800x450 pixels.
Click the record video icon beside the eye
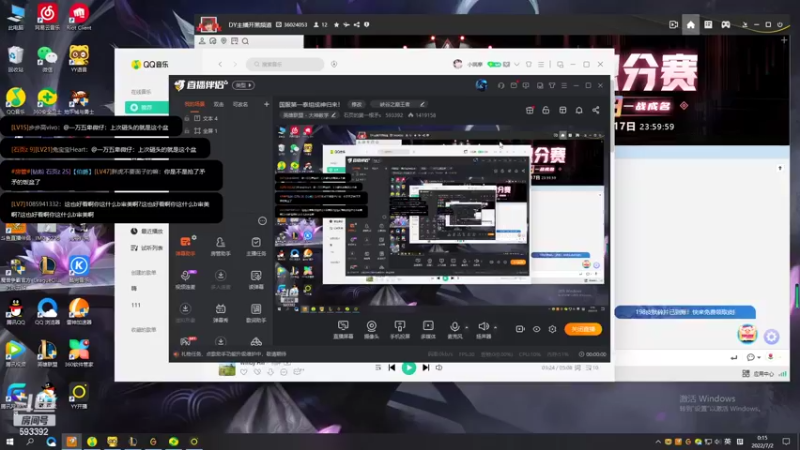point(520,329)
